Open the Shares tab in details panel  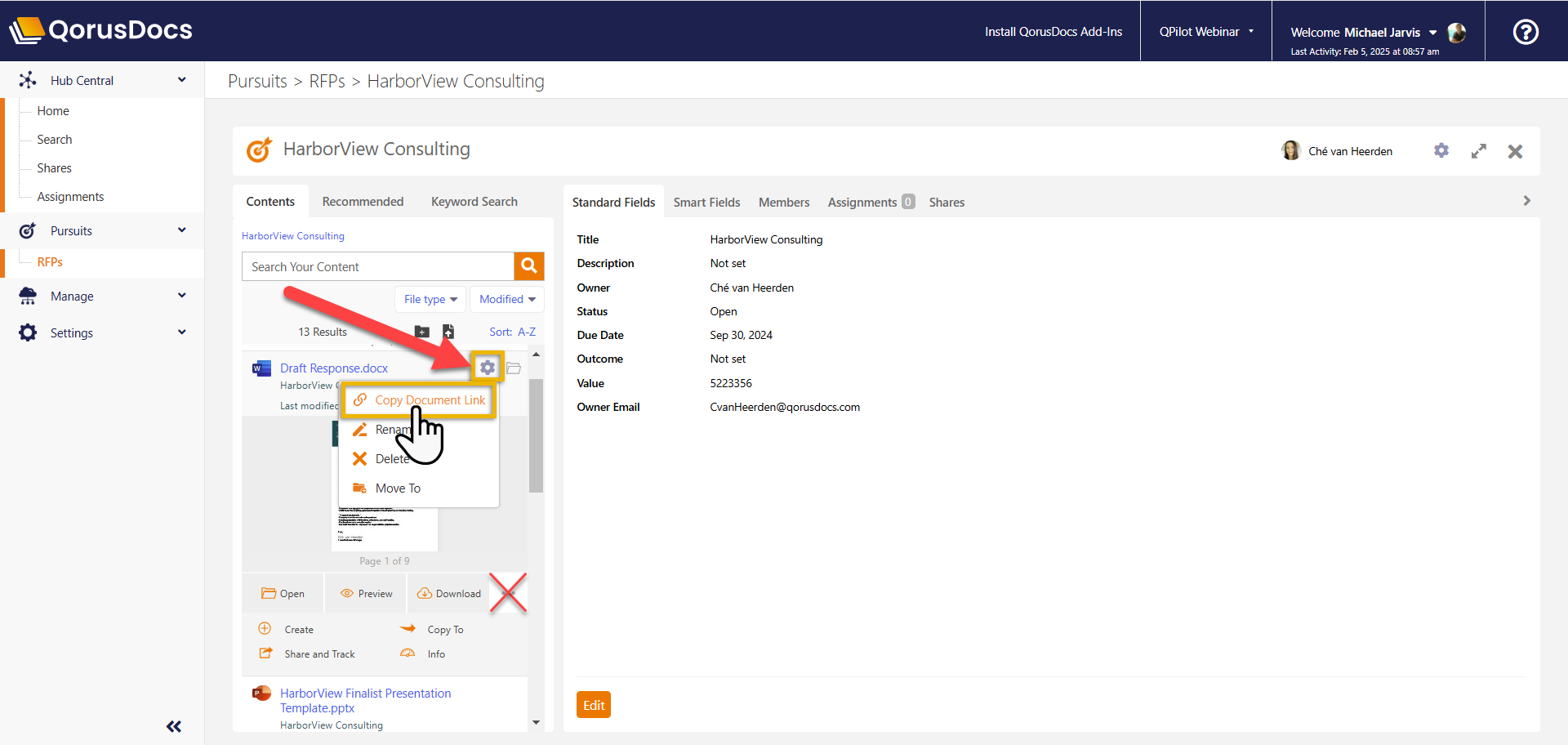click(947, 202)
